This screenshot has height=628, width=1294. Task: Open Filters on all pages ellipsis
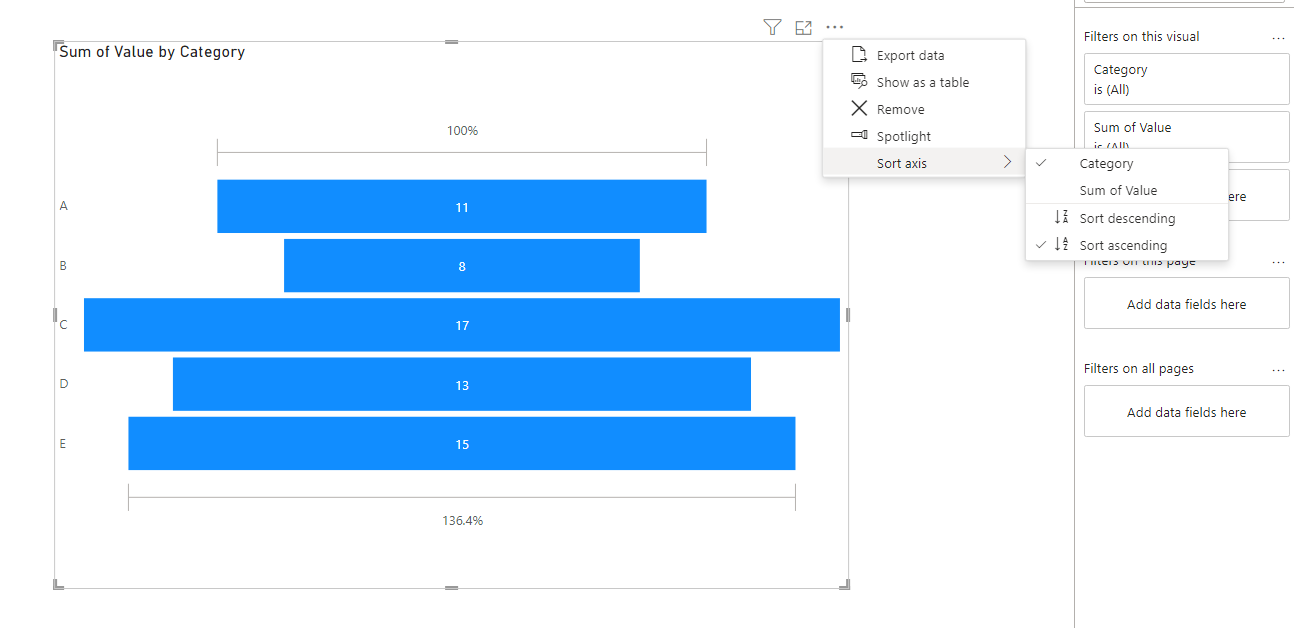point(1278,369)
